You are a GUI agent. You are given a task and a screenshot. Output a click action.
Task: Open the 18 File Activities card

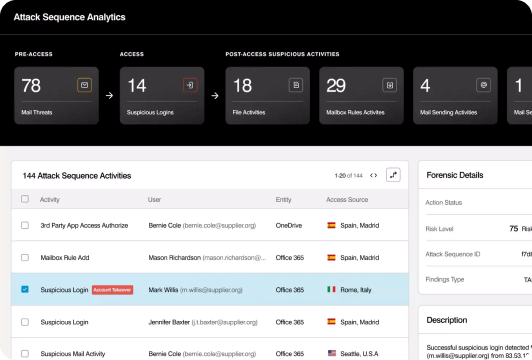point(268,95)
